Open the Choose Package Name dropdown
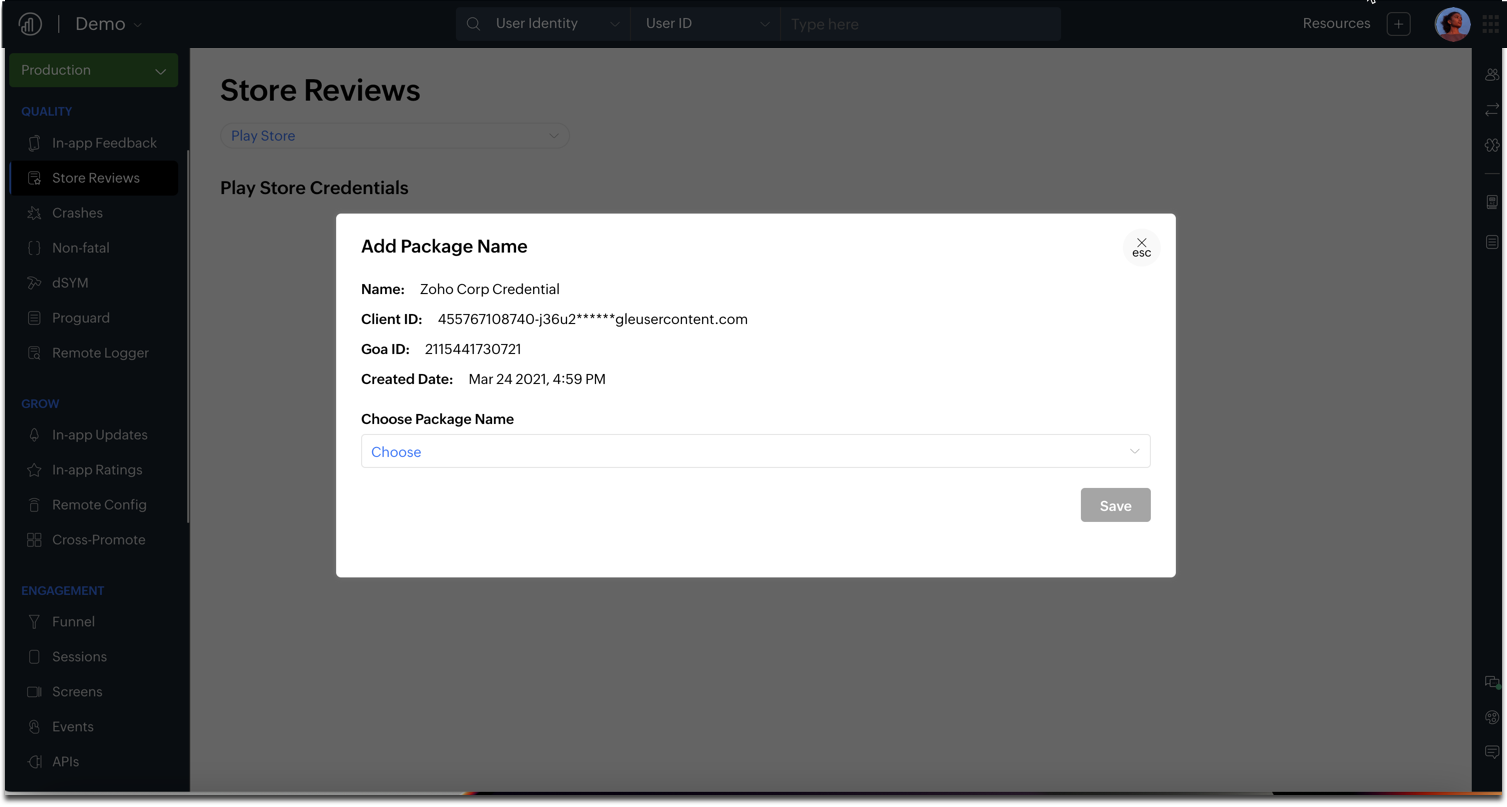The width and height of the screenshot is (1507, 807). [755, 451]
